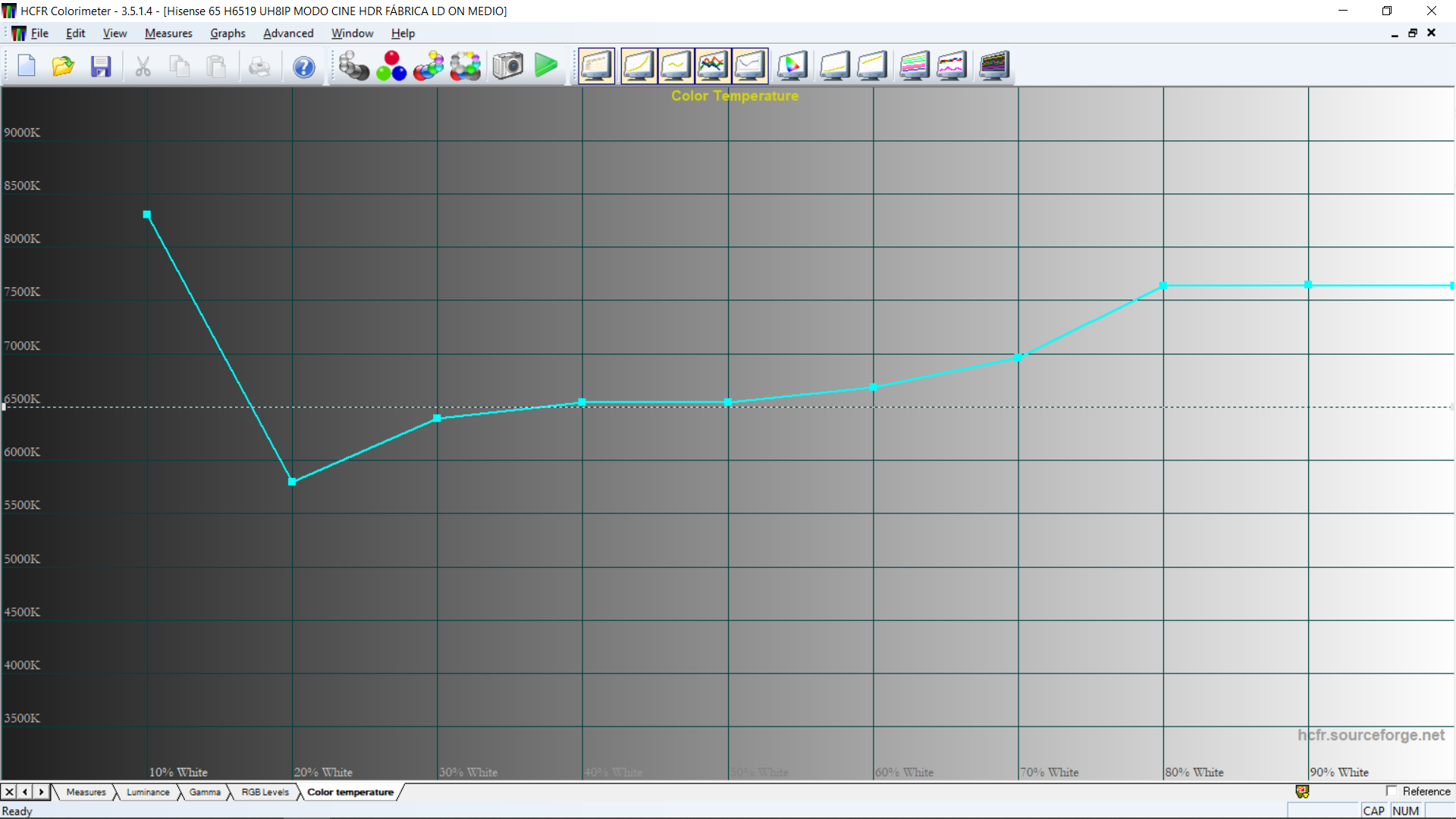Create a new document with the New icon
This screenshot has height=819, width=1456.
click(x=27, y=66)
